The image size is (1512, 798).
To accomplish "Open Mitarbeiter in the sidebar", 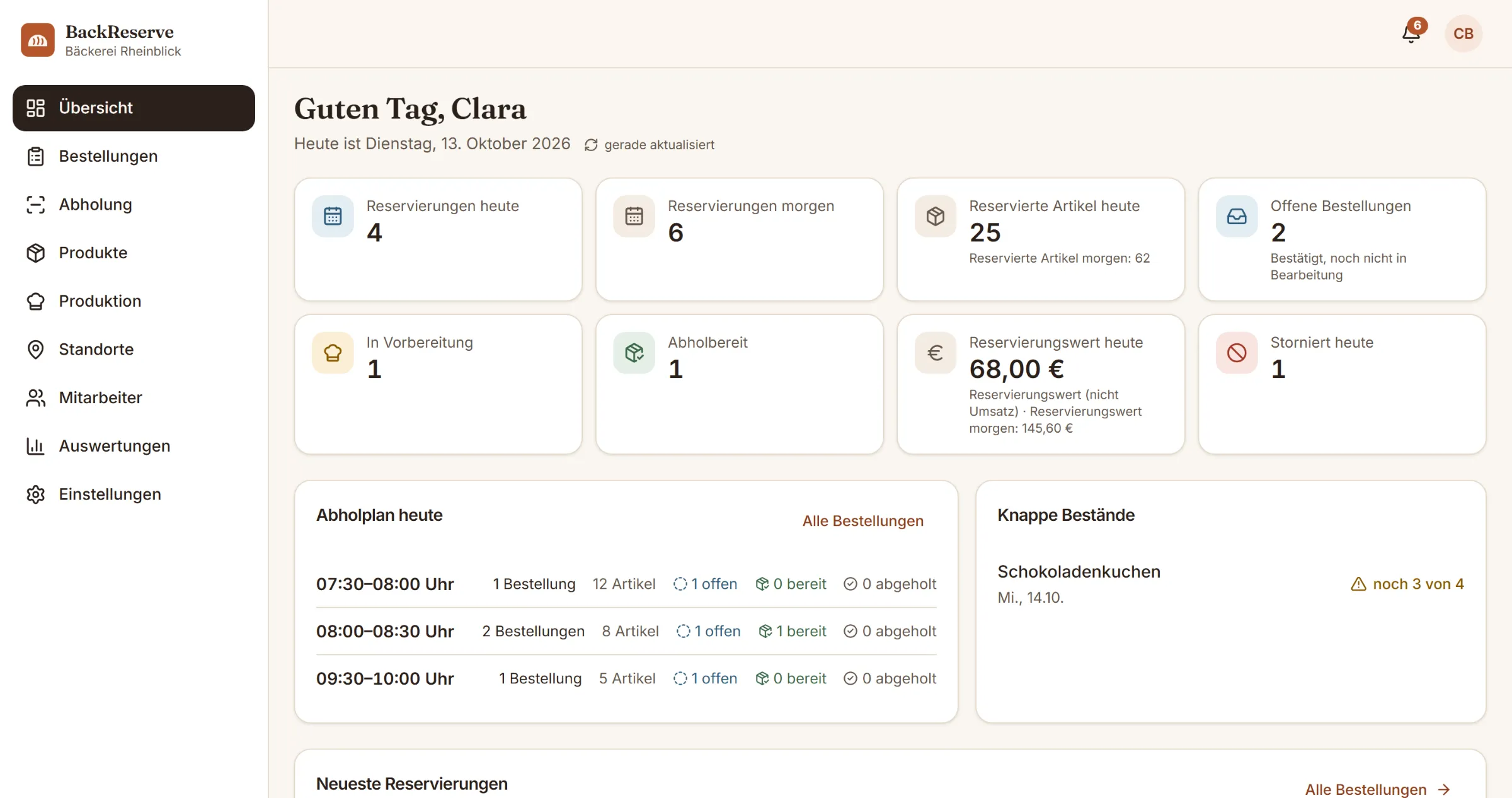I will tap(134, 398).
